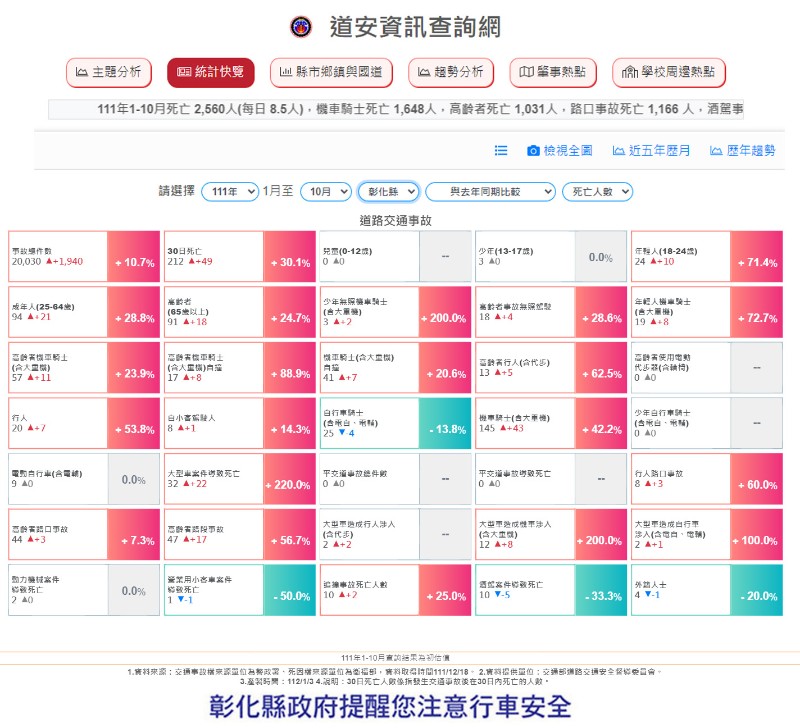
Task: Click the site logo emblem beside the title
Action: (300, 27)
